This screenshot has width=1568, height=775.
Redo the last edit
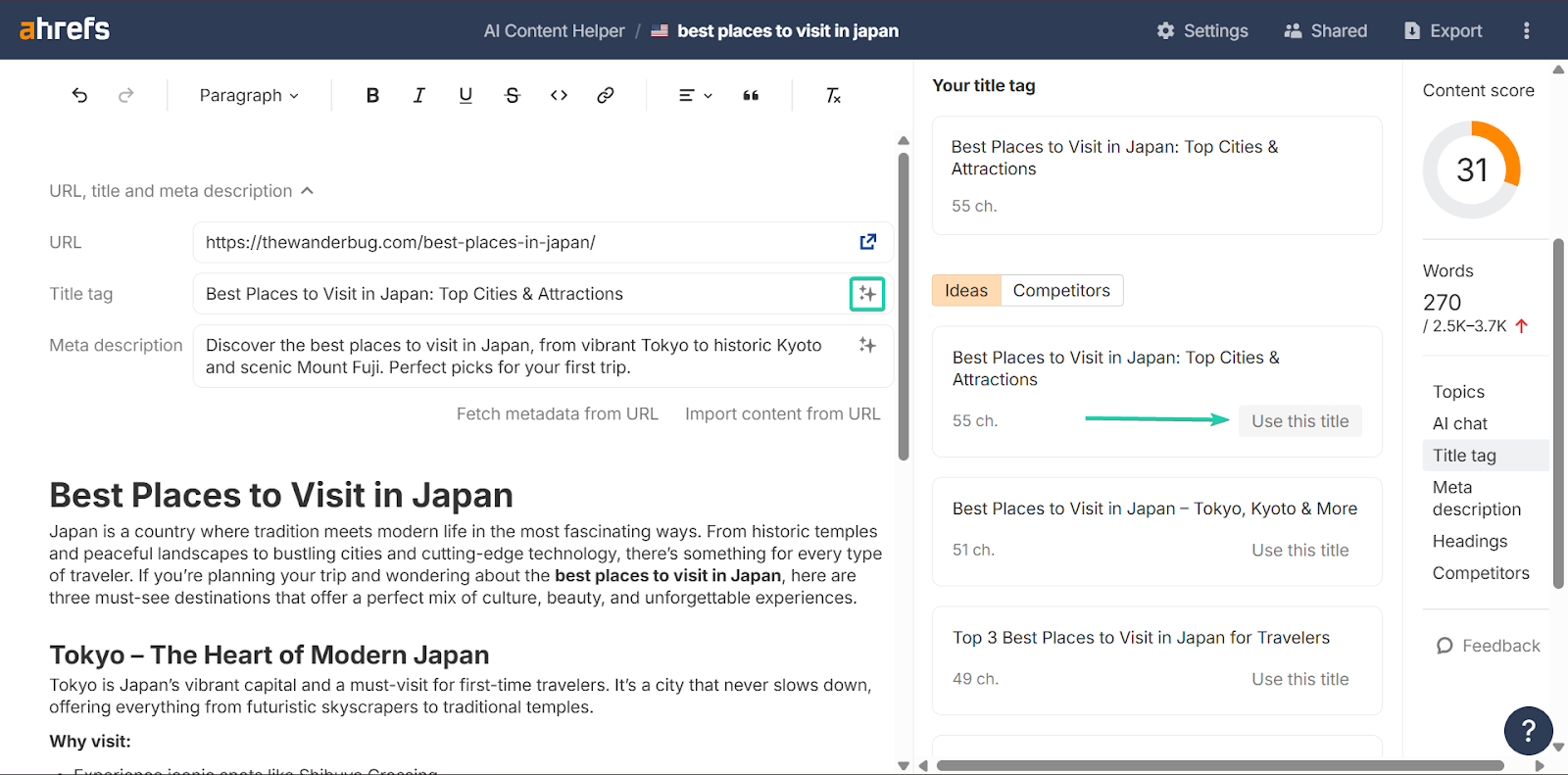tap(125, 95)
